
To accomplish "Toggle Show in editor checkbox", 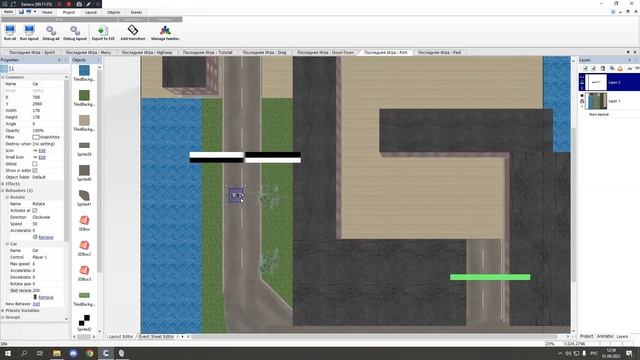I will pyautogui.click(x=35, y=170).
